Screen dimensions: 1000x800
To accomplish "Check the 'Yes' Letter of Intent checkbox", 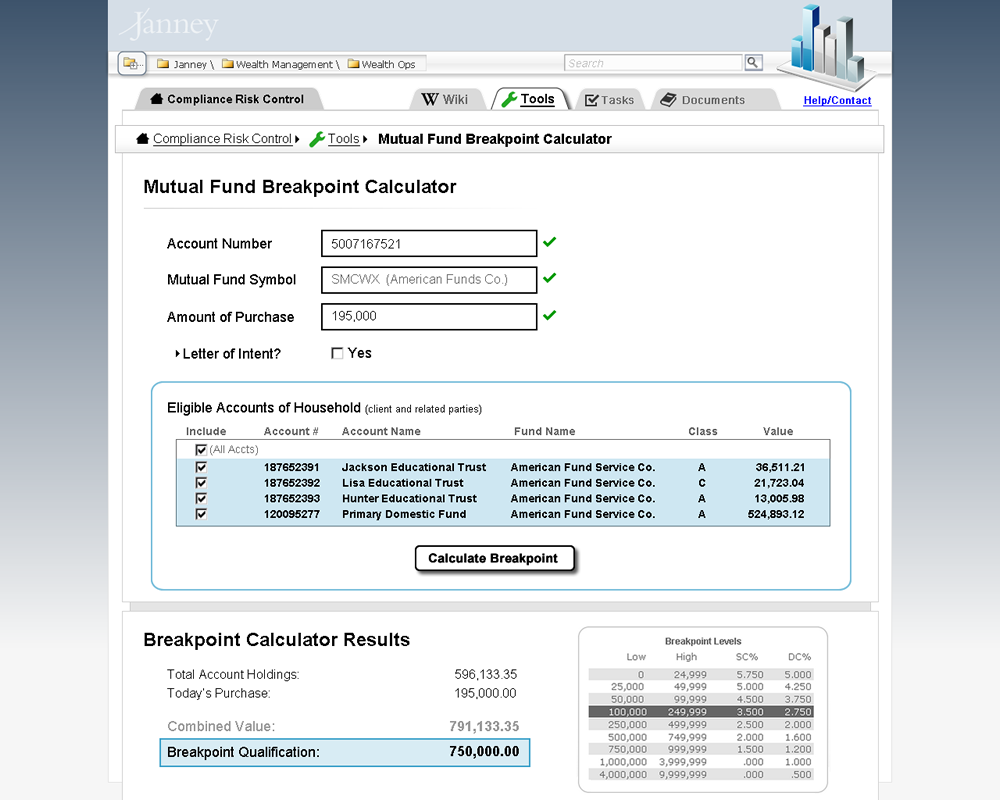I will (x=337, y=353).
